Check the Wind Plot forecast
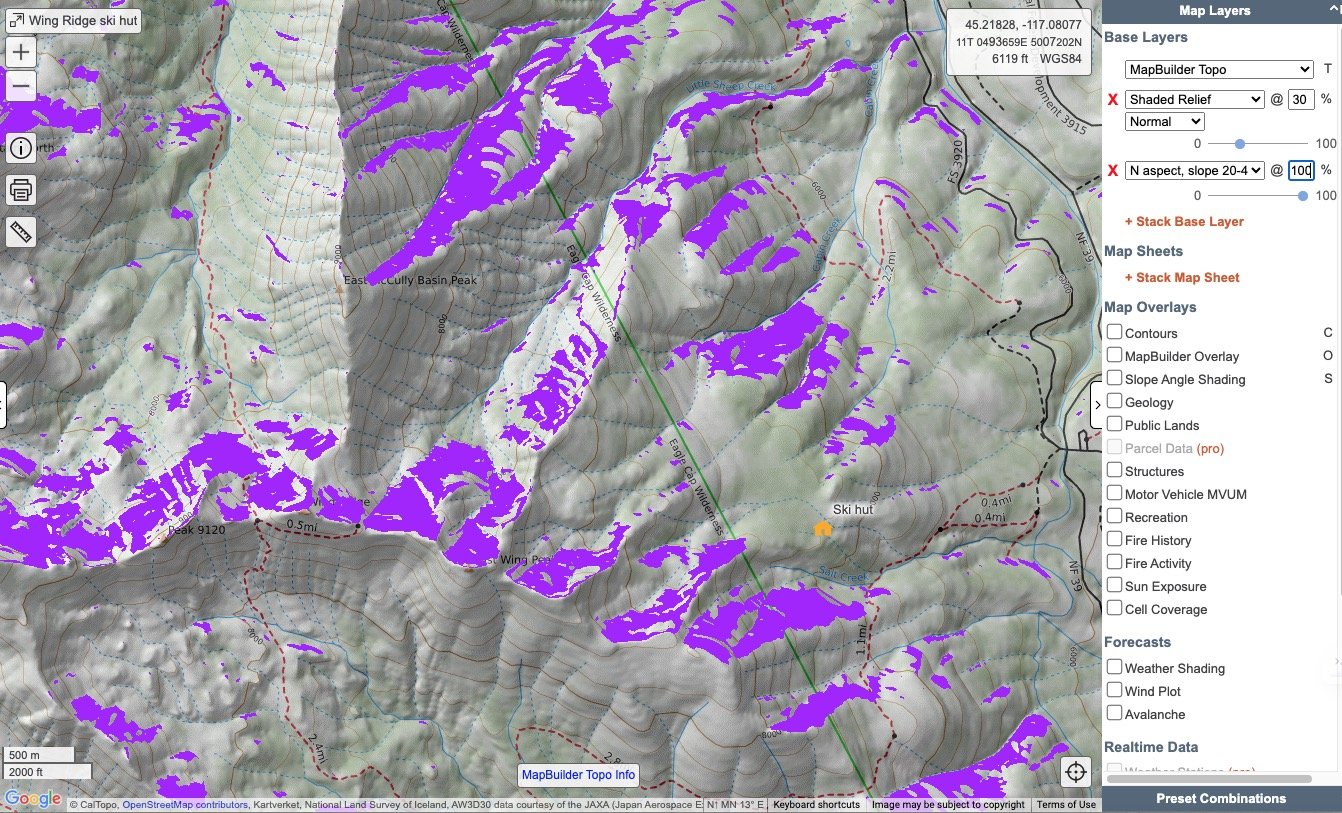The image size is (1342, 813). click(x=1114, y=690)
